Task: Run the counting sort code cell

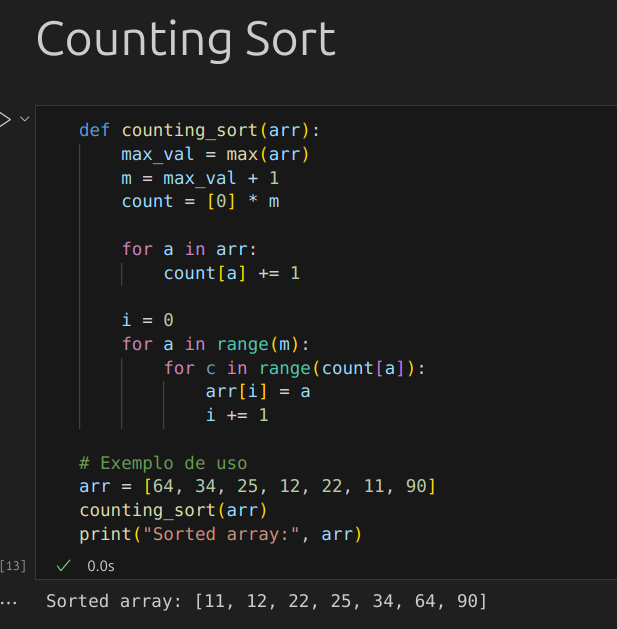Action: 4,119
